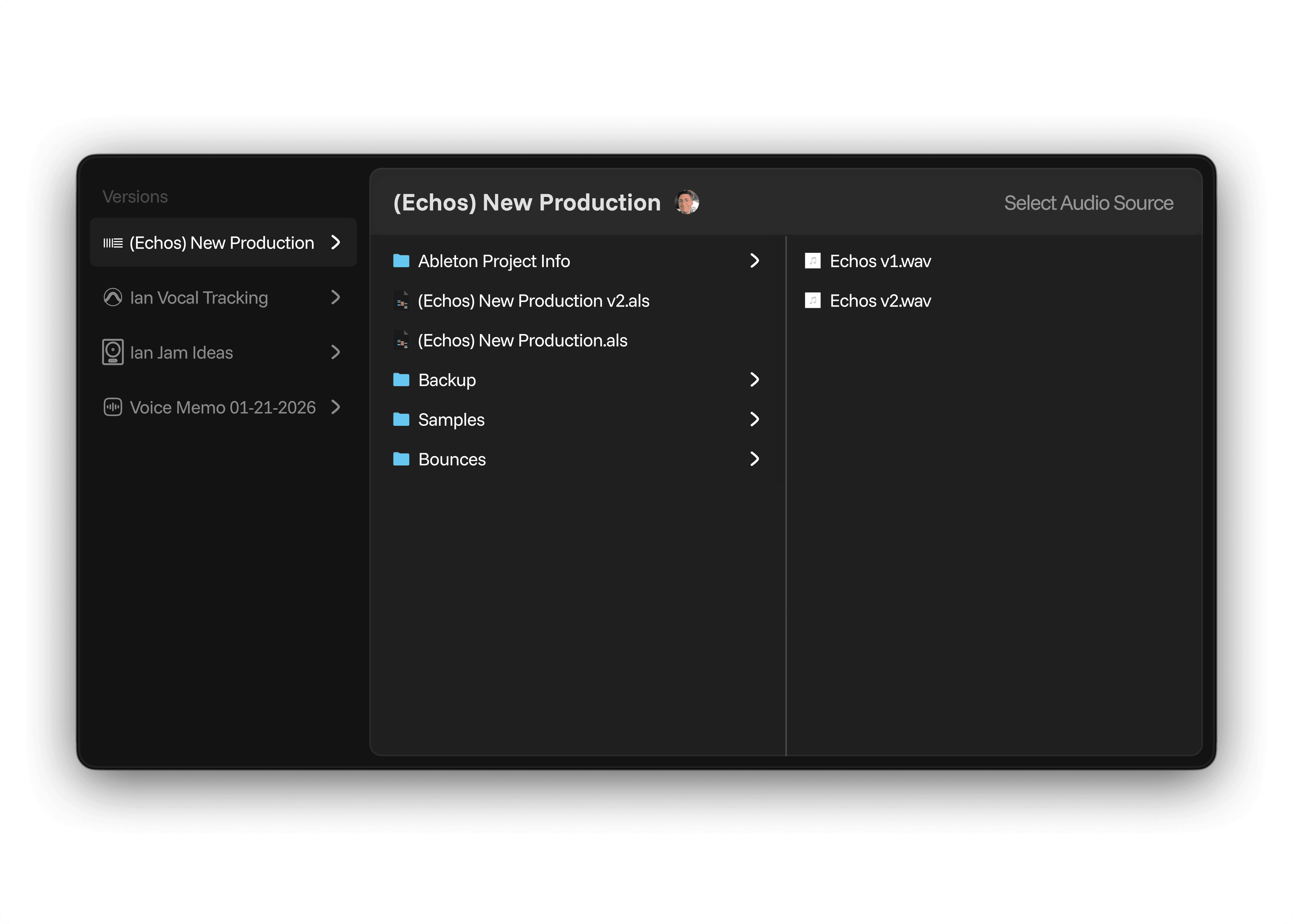This screenshot has width=1293, height=924.
Task: Click Select Audio Source
Action: click(1088, 203)
